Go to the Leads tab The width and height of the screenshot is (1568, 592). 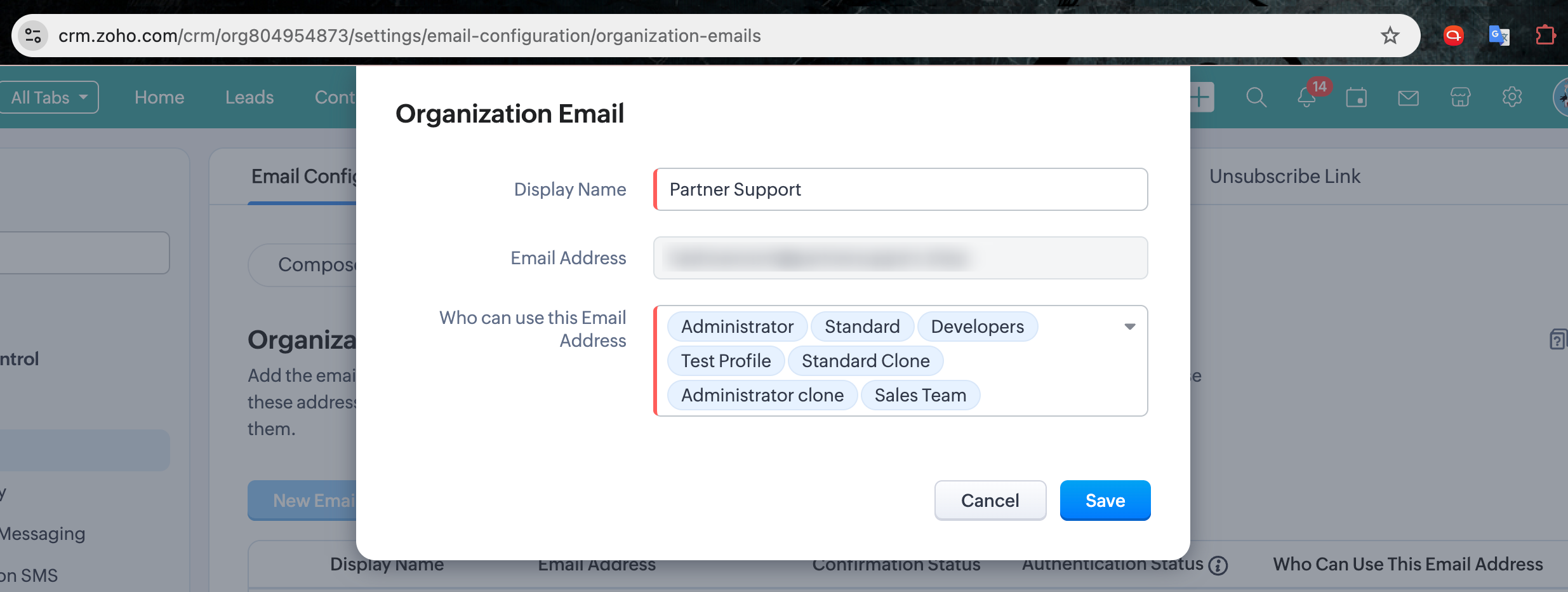(249, 98)
